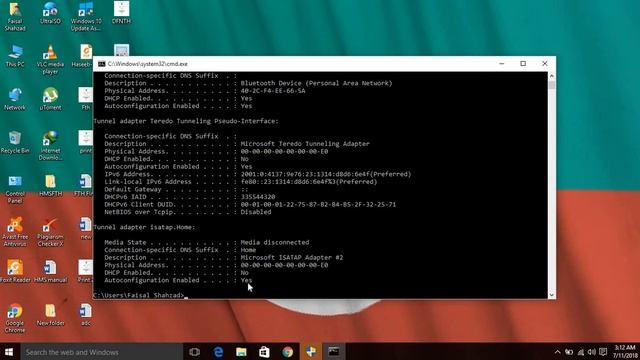The height and width of the screenshot is (360, 640).
Task: Click 'Tunnel adapter isatap.Home:' heading line
Action: (x=144, y=227)
